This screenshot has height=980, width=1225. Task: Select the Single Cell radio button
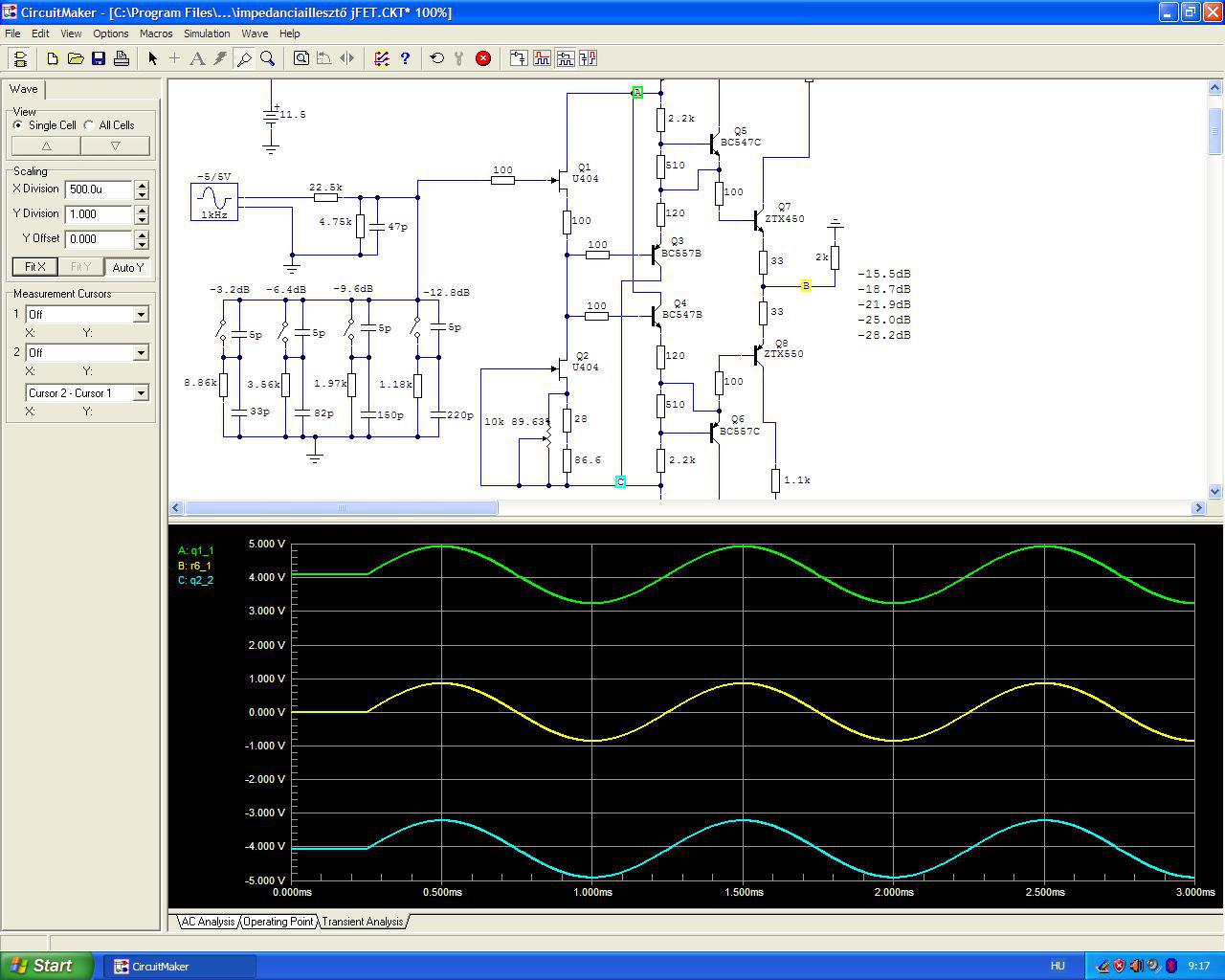click(18, 125)
